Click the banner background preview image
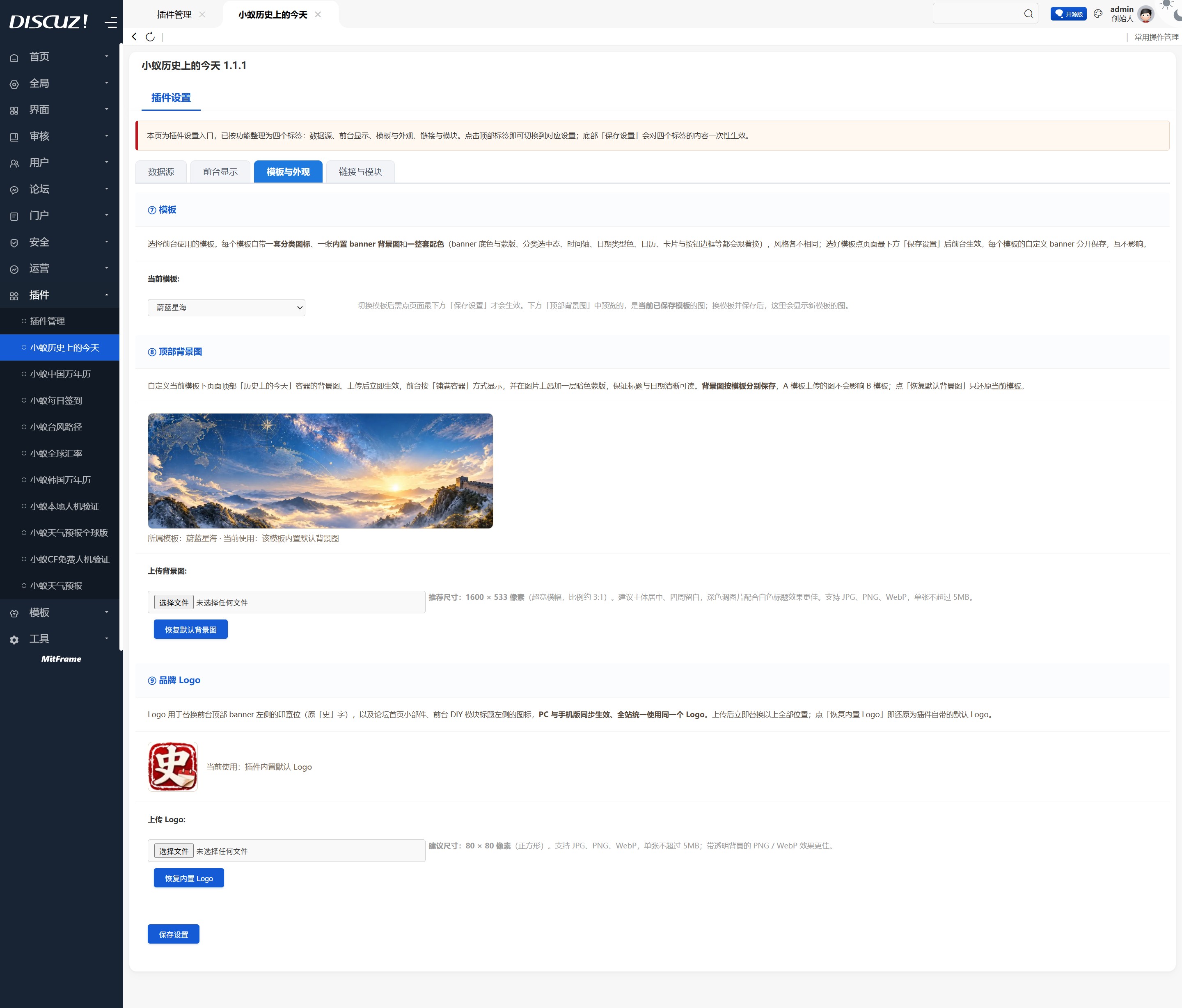 coord(320,471)
